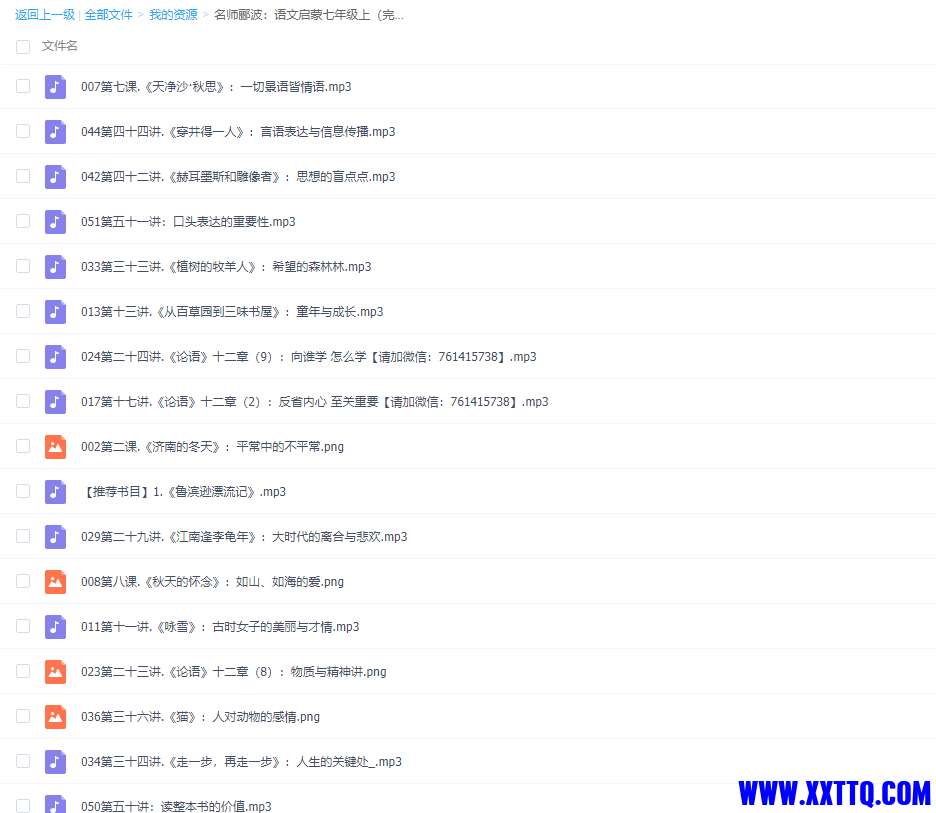Image resolution: width=936 pixels, height=813 pixels.
Task: Open the 我的资源 breadcrumb link
Action: click(173, 15)
